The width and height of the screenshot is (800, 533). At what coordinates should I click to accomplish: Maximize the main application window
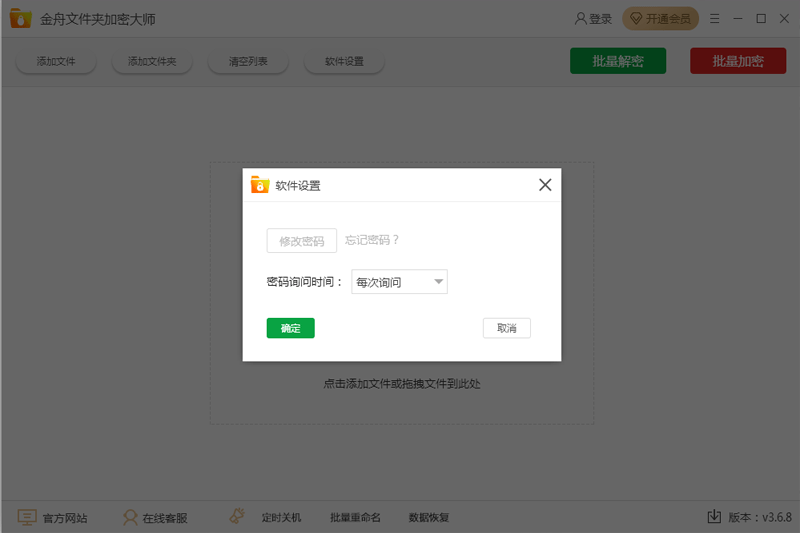click(x=761, y=19)
